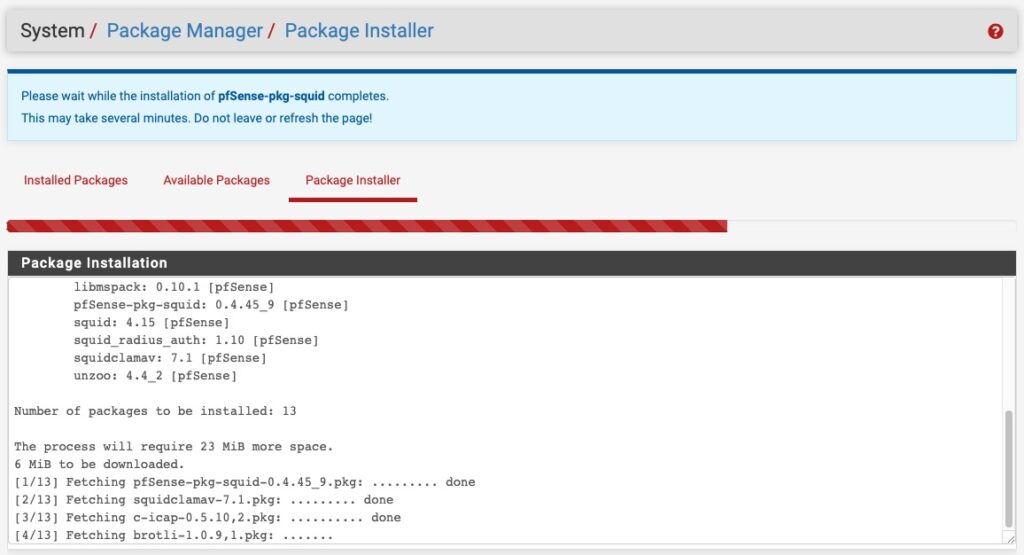Click the '[2/13] Fetching squidclamav-7.1.pkg' line
The image size is (1024, 555).
[x=204, y=500]
